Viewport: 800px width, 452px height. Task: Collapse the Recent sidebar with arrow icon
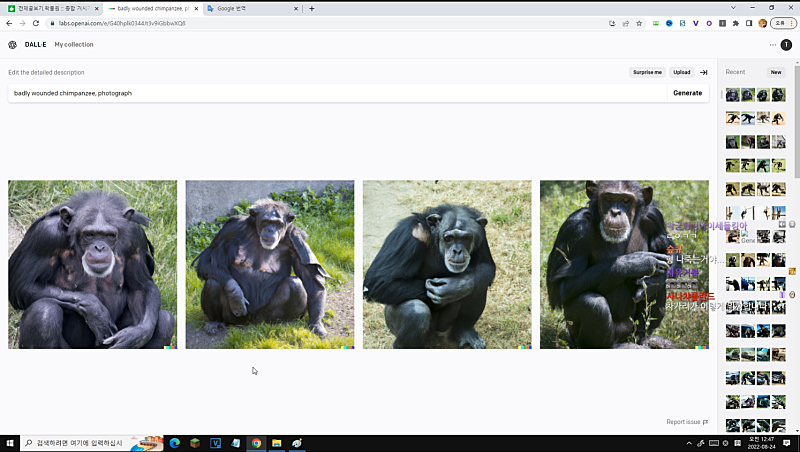(x=703, y=72)
